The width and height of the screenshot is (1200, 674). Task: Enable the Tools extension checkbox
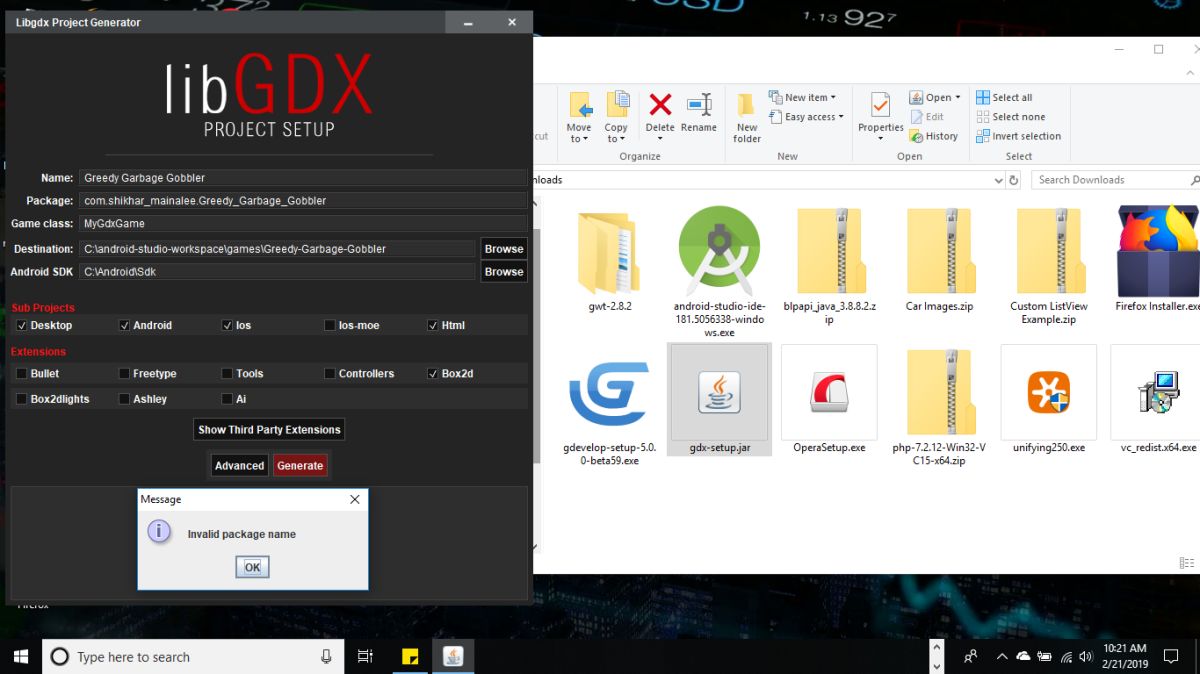227,373
